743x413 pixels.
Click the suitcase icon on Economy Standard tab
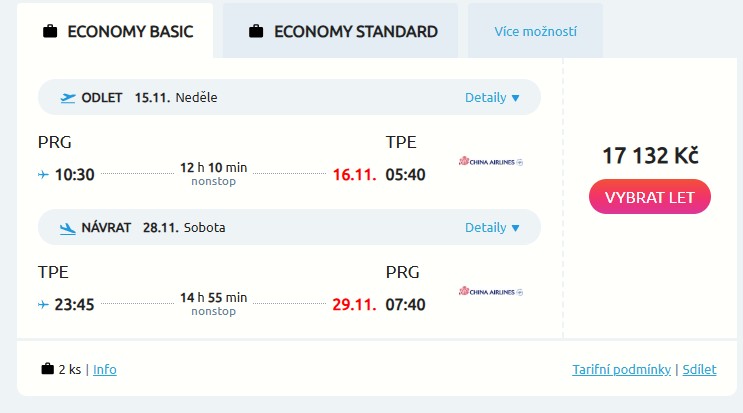point(256,31)
